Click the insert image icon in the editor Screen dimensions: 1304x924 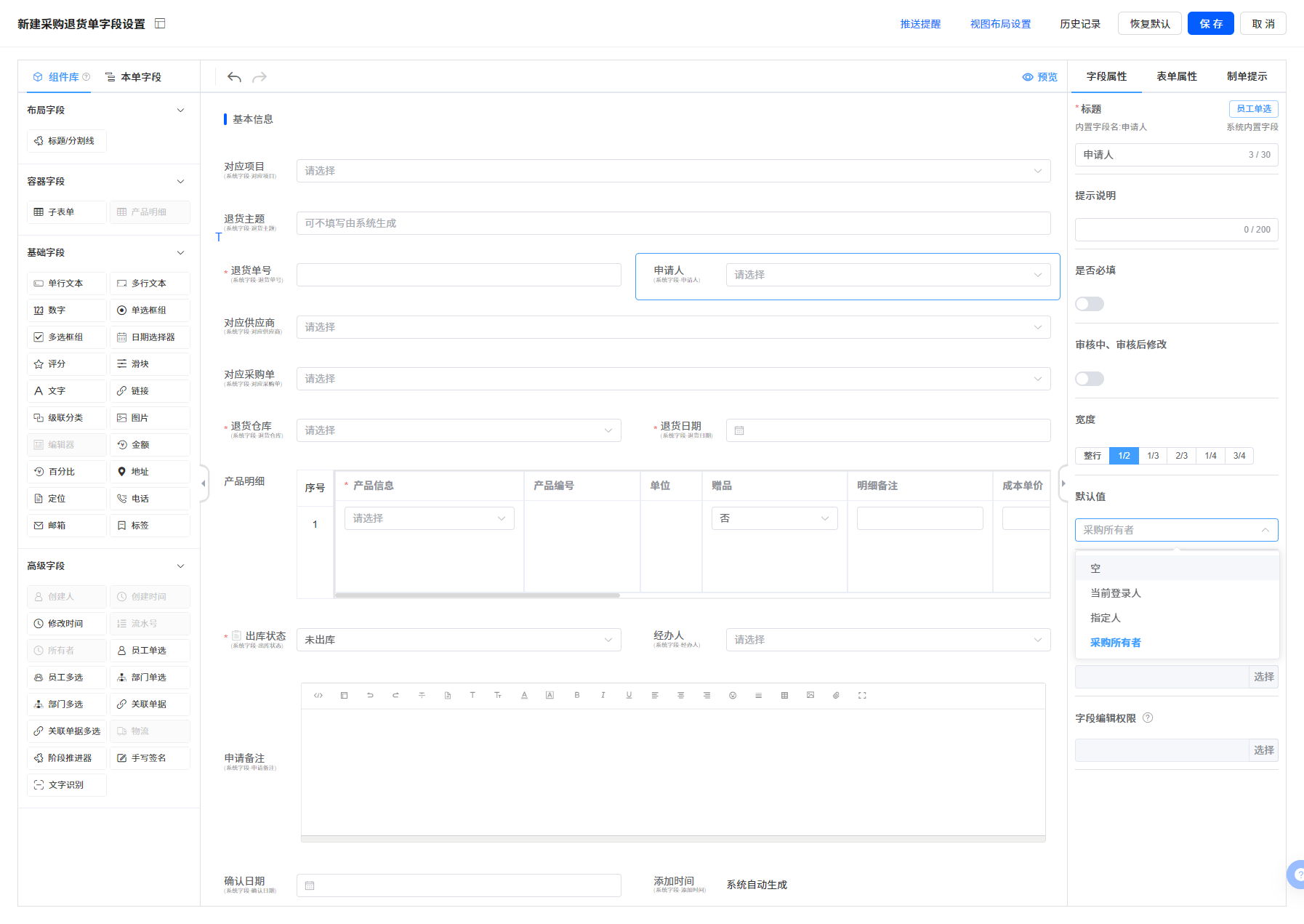[810, 696]
